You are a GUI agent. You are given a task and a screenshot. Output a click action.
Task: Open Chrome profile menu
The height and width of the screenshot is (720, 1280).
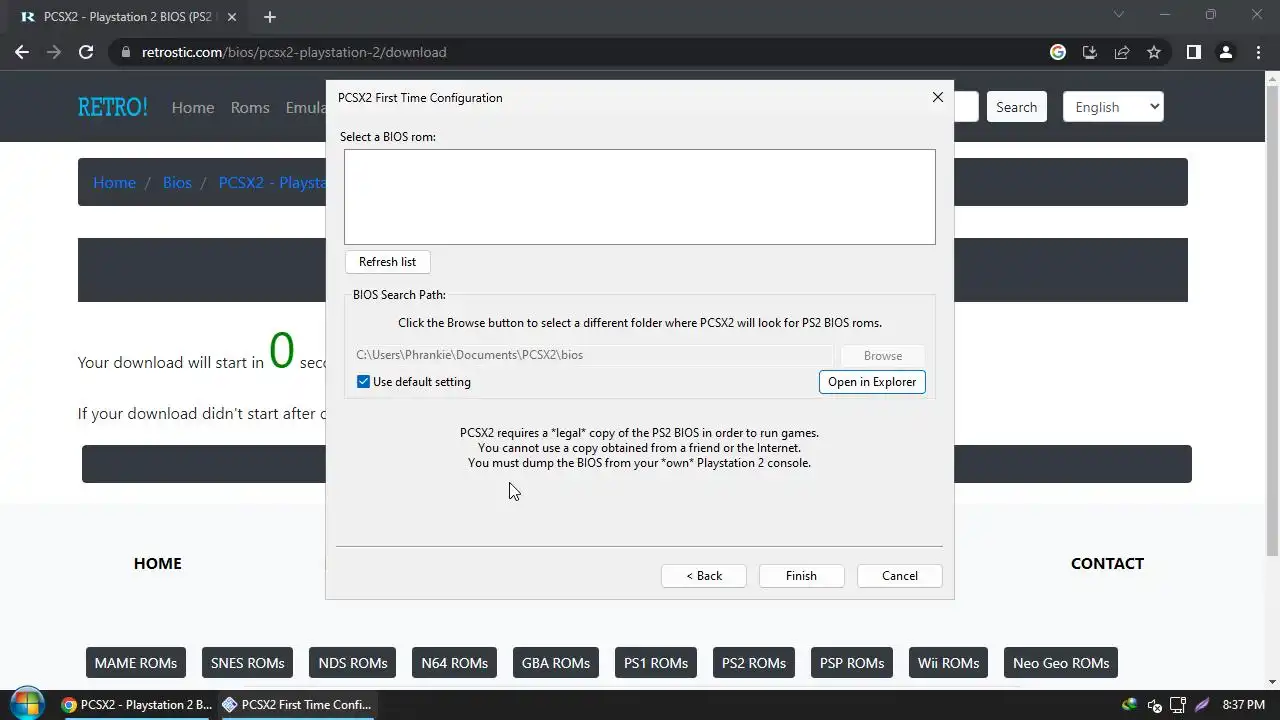[1225, 52]
